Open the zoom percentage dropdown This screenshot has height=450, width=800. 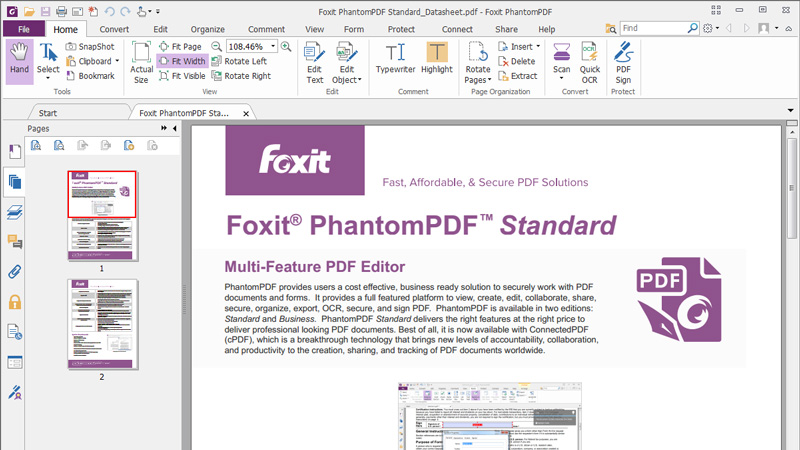tap(270, 47)
